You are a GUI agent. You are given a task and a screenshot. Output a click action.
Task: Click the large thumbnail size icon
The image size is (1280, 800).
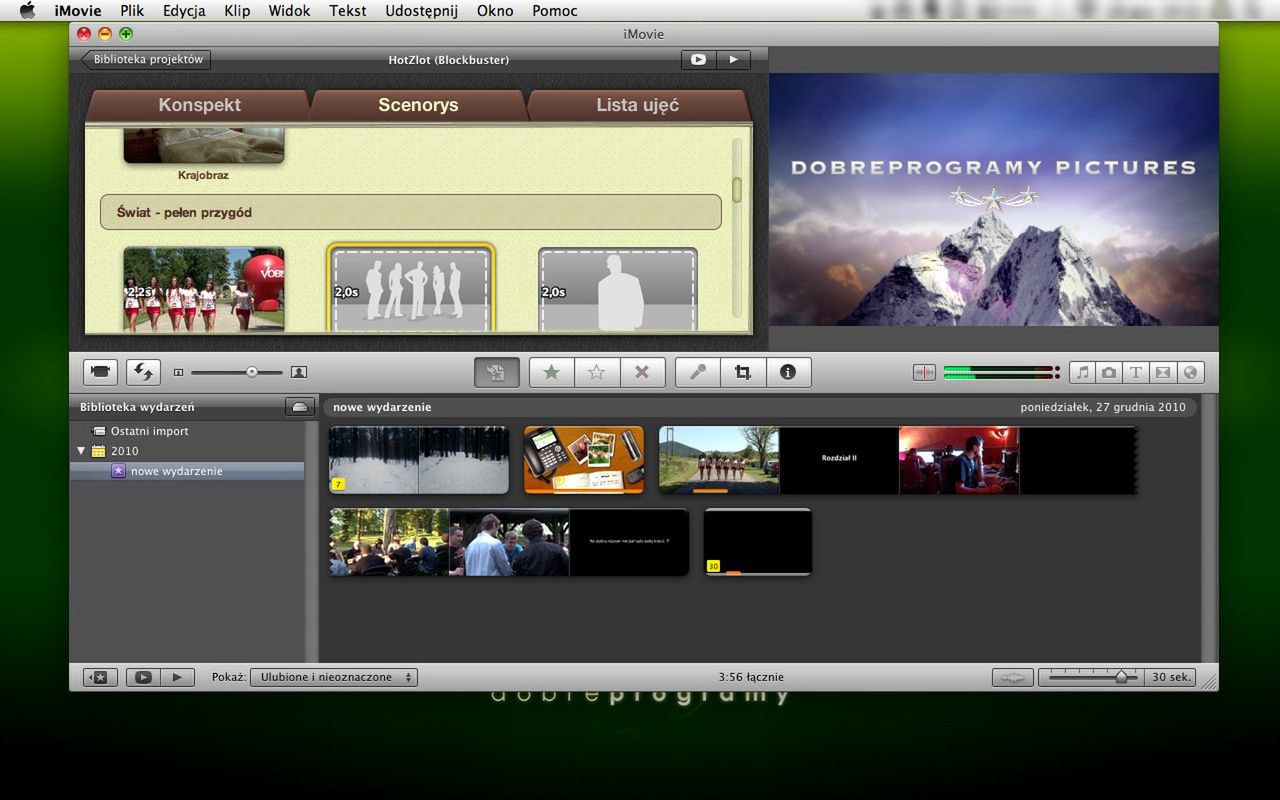pos(299,372)
